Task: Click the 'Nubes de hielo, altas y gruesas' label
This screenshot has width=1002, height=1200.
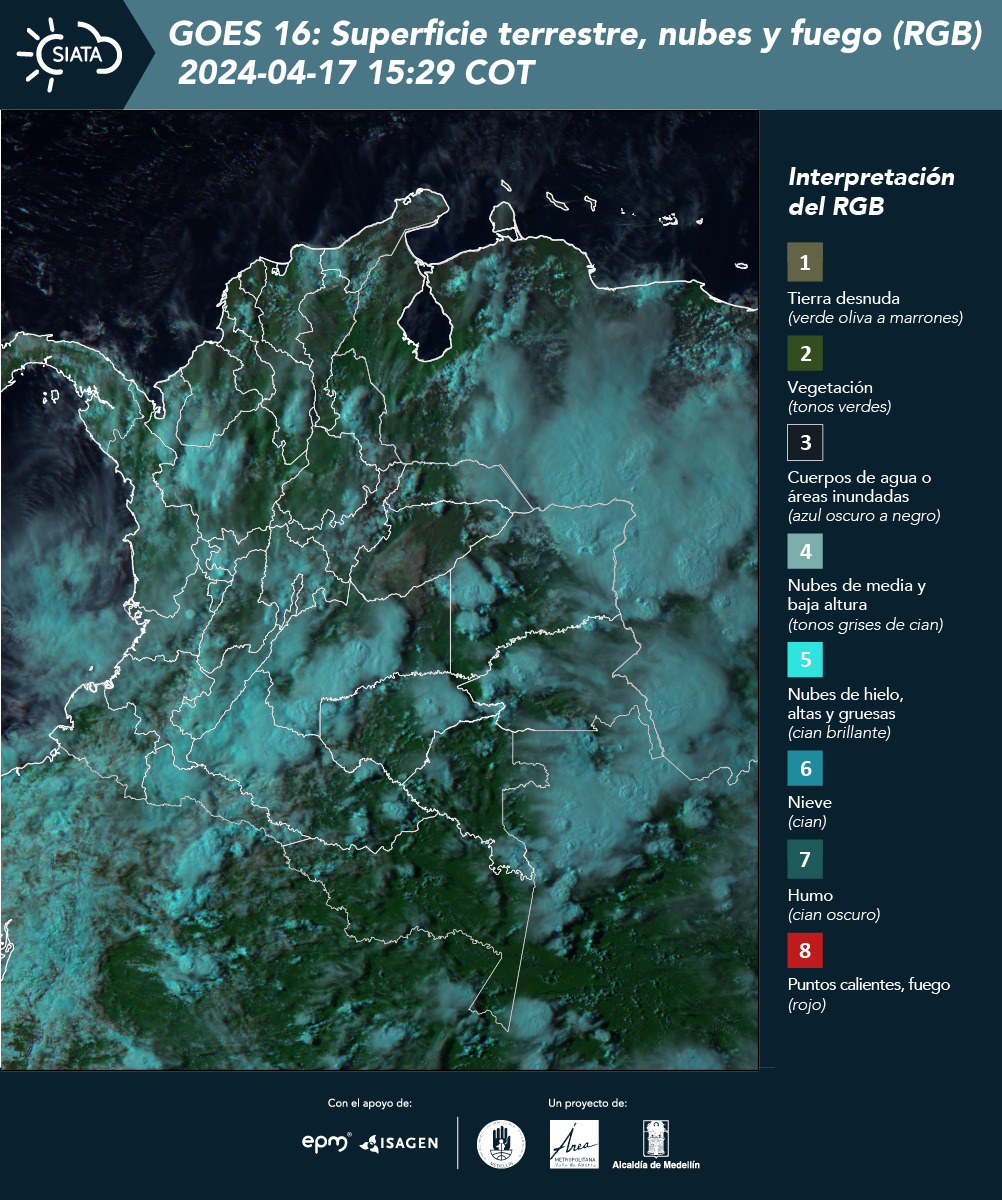Action: point(846,704)
